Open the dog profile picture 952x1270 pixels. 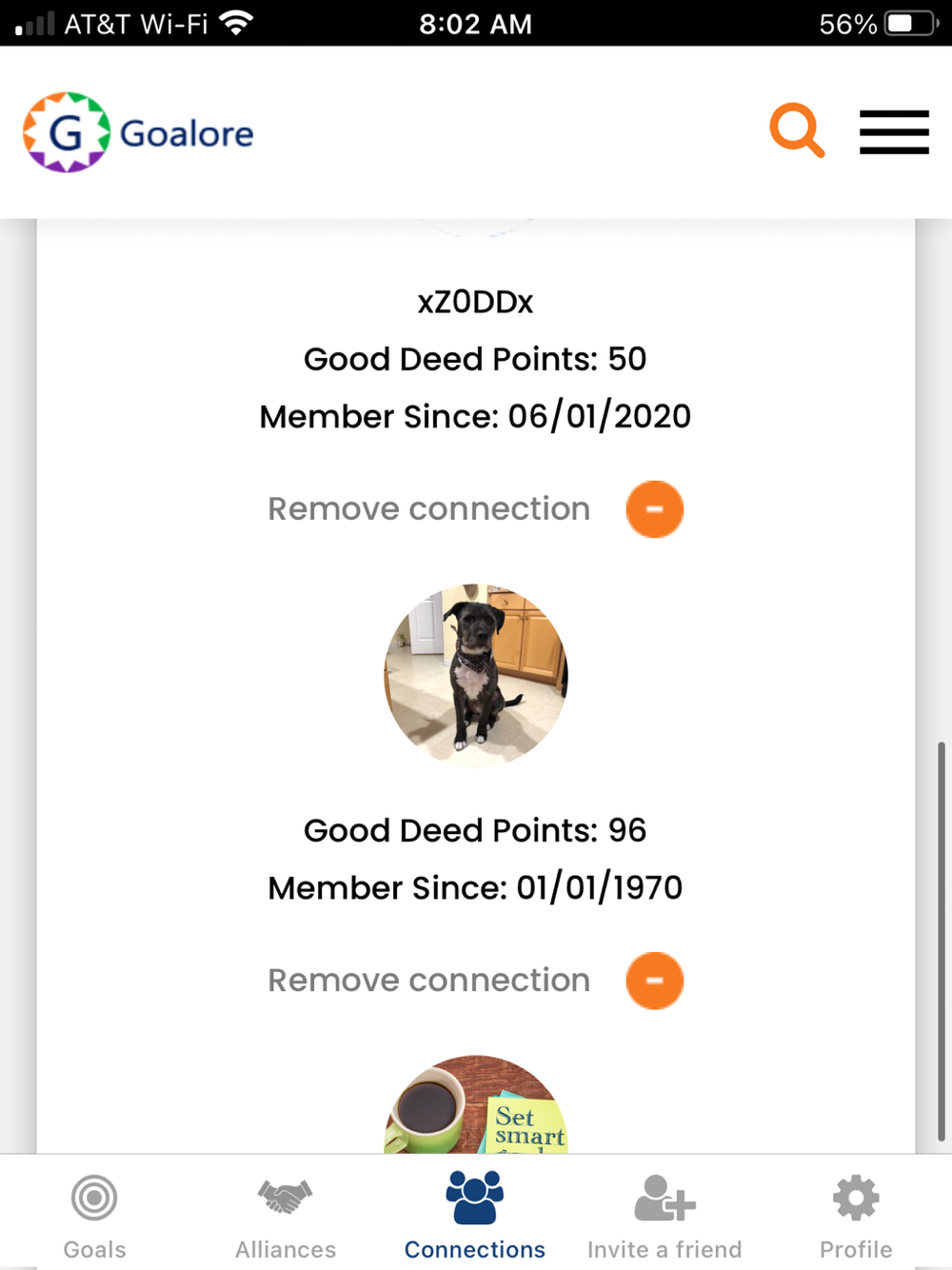pos(476,676)
